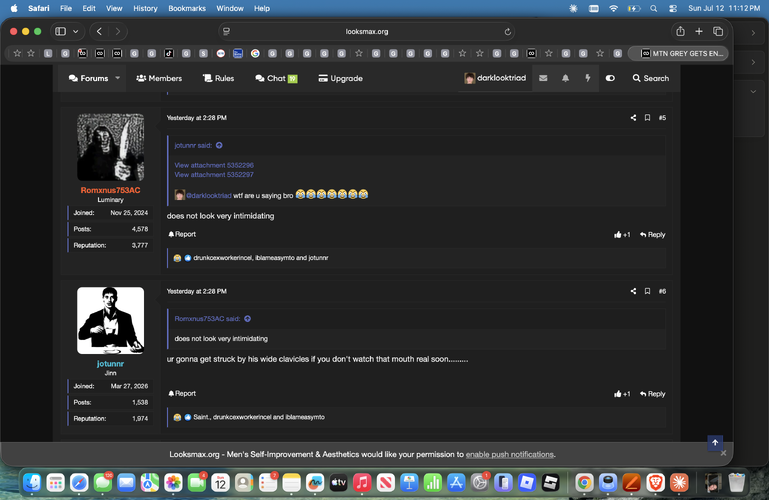This screenshot has height=500, width=769.
Task: Open the alerts bell icon
Action: 565,78
